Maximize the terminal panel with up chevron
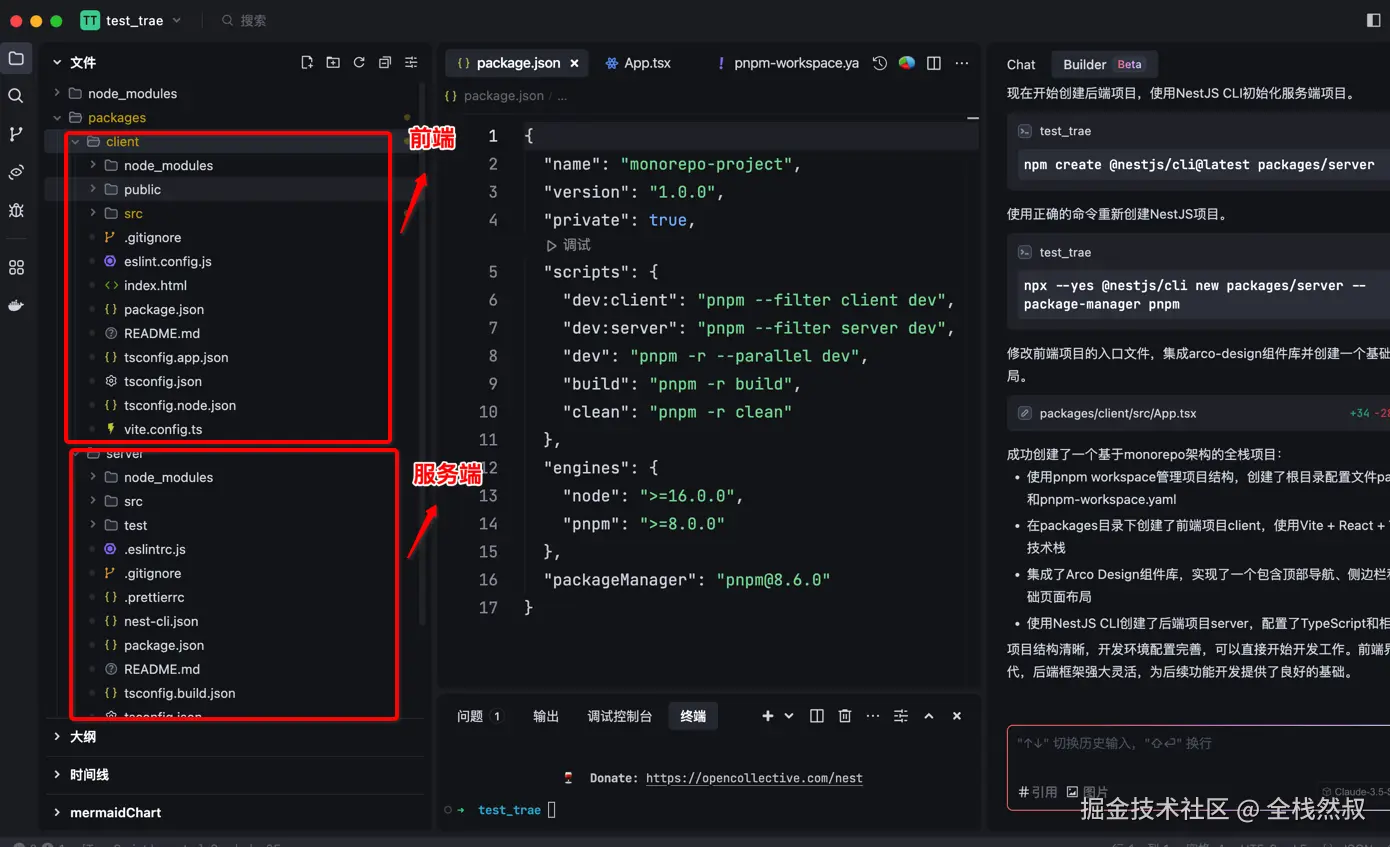Screen dimensions: 1390x847 pos(929,716)
